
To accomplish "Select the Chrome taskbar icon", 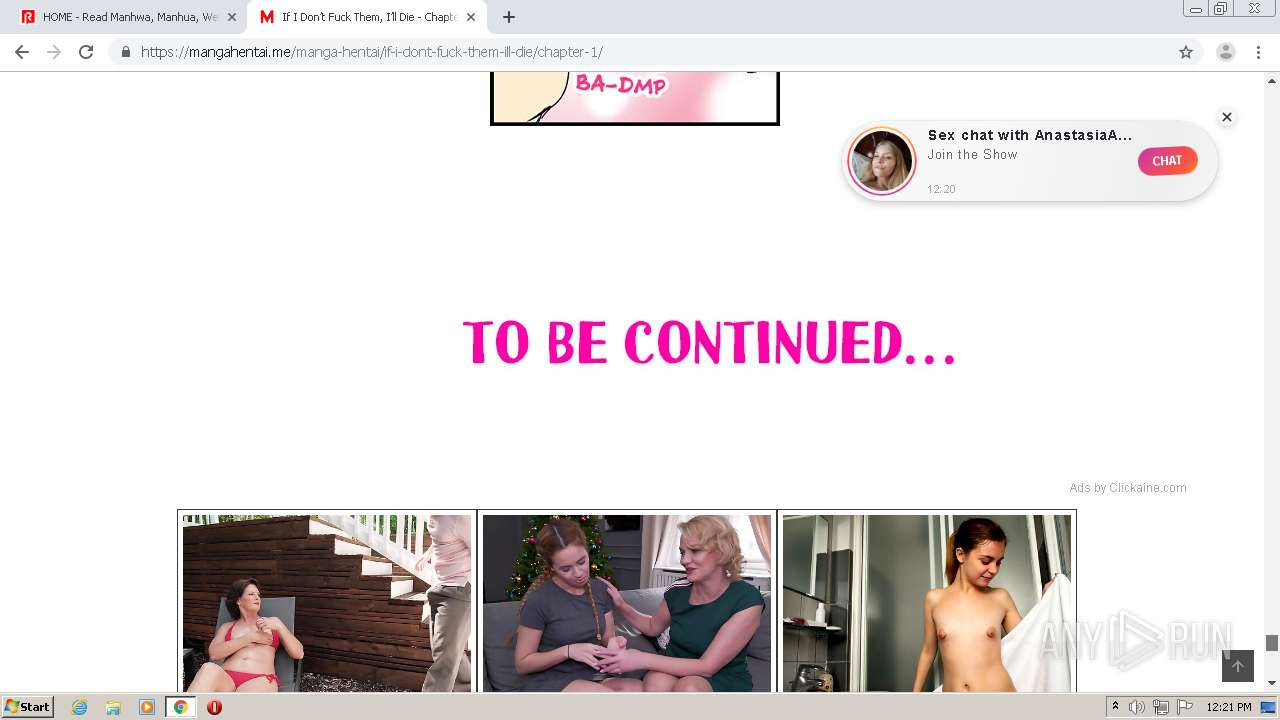I will point(180,707).
